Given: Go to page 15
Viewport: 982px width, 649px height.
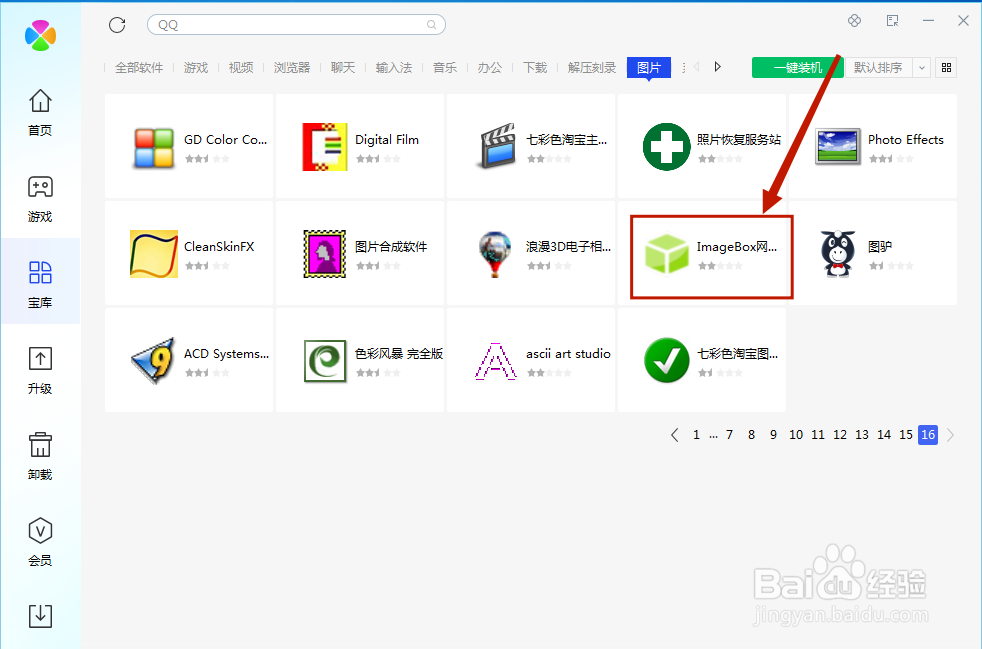Looking at the screenshot, I should pyautogui.click(x=906, y=435).
